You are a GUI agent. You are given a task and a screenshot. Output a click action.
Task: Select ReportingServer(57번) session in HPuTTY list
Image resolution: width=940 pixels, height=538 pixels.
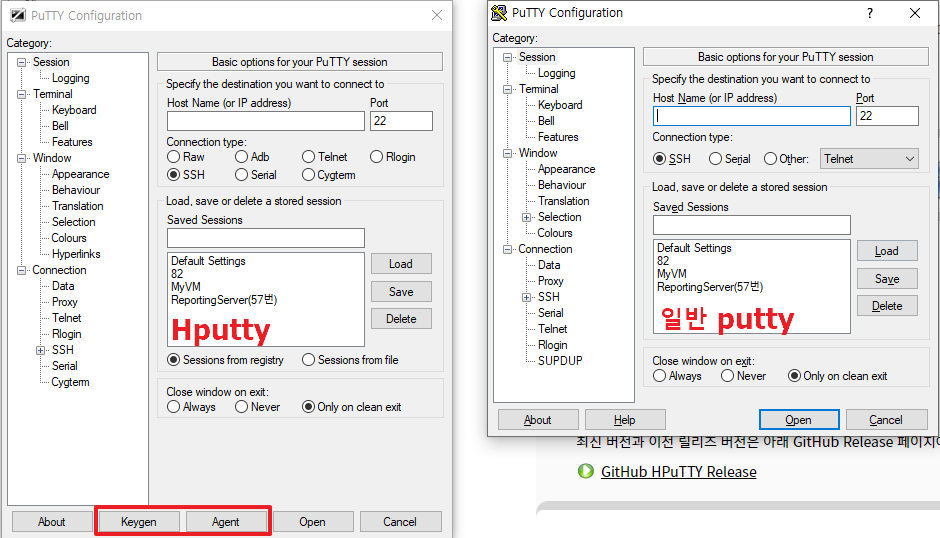coord(224,300)
